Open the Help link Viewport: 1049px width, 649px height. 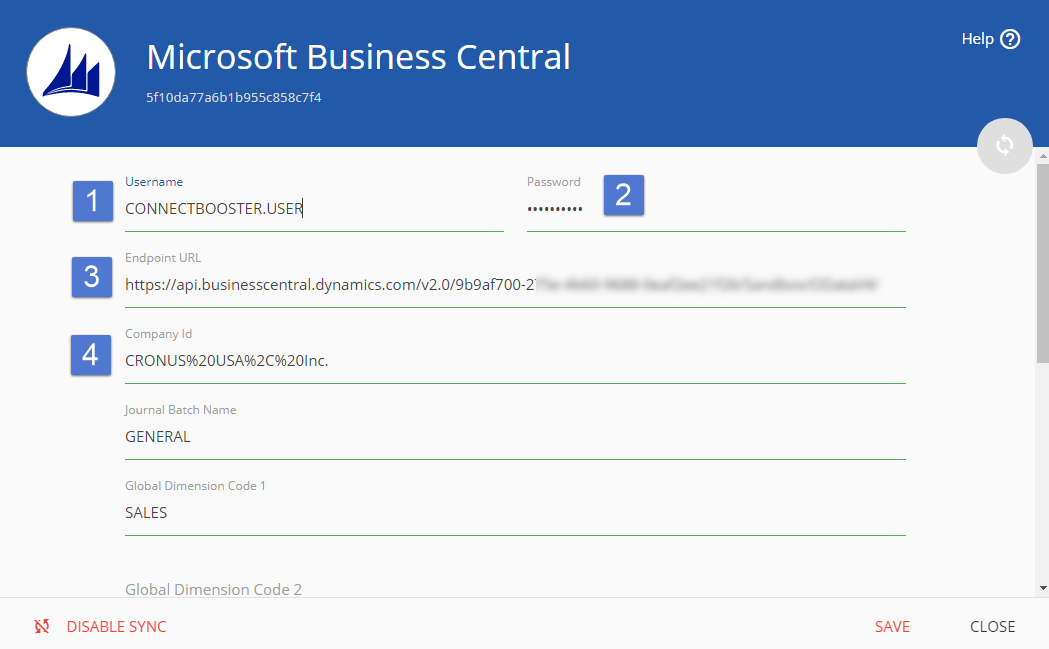(977, 39)
